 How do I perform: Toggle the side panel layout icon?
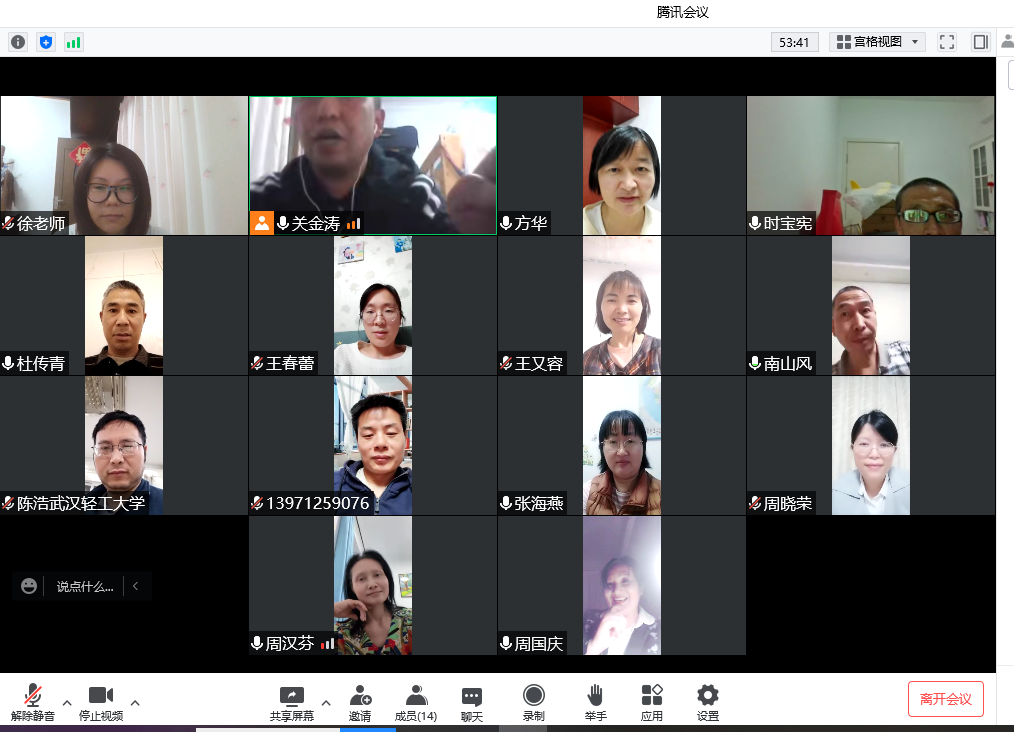point(980,42)
